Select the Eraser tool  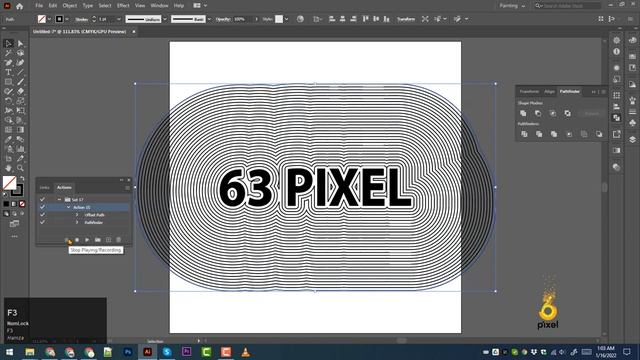20,91
